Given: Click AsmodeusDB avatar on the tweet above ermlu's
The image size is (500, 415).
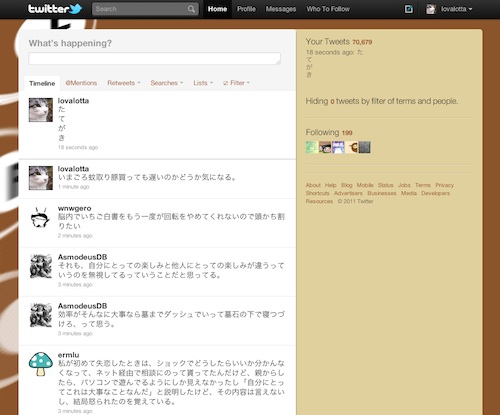Looking at the screenshot, I should [x=41, y=315].
